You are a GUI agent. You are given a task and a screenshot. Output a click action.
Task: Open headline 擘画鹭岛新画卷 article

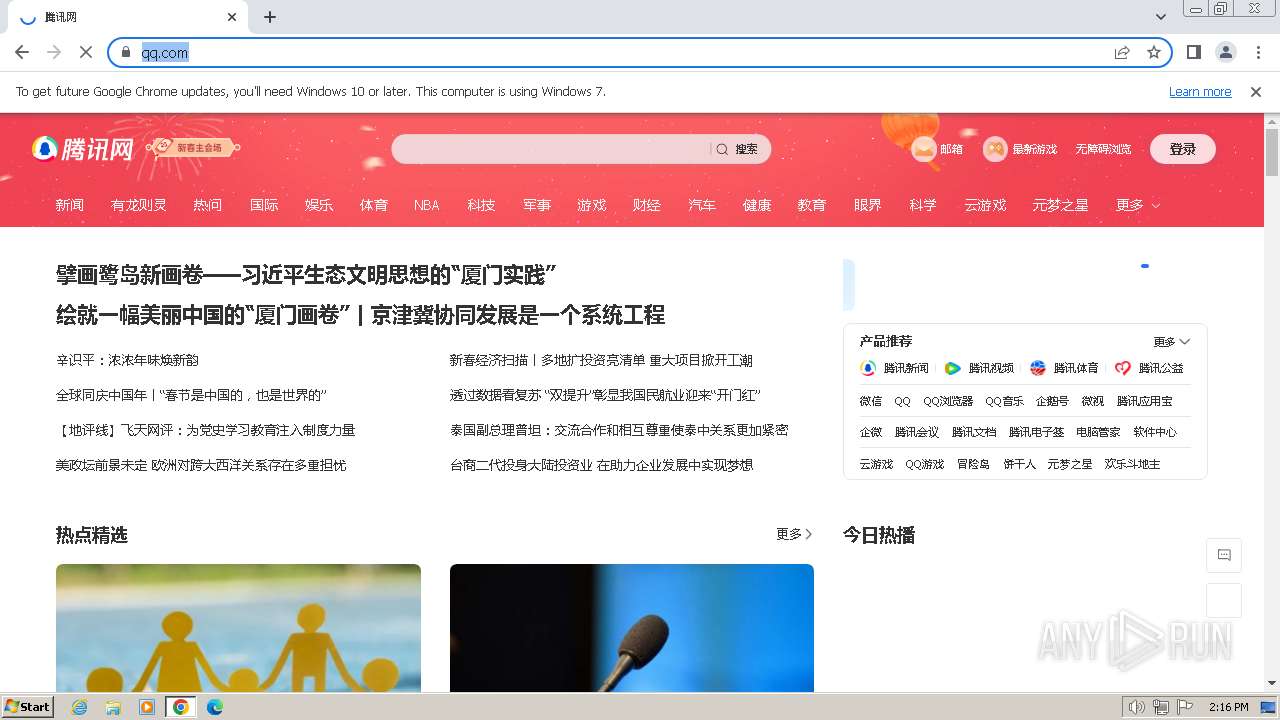tap(306, 274)
